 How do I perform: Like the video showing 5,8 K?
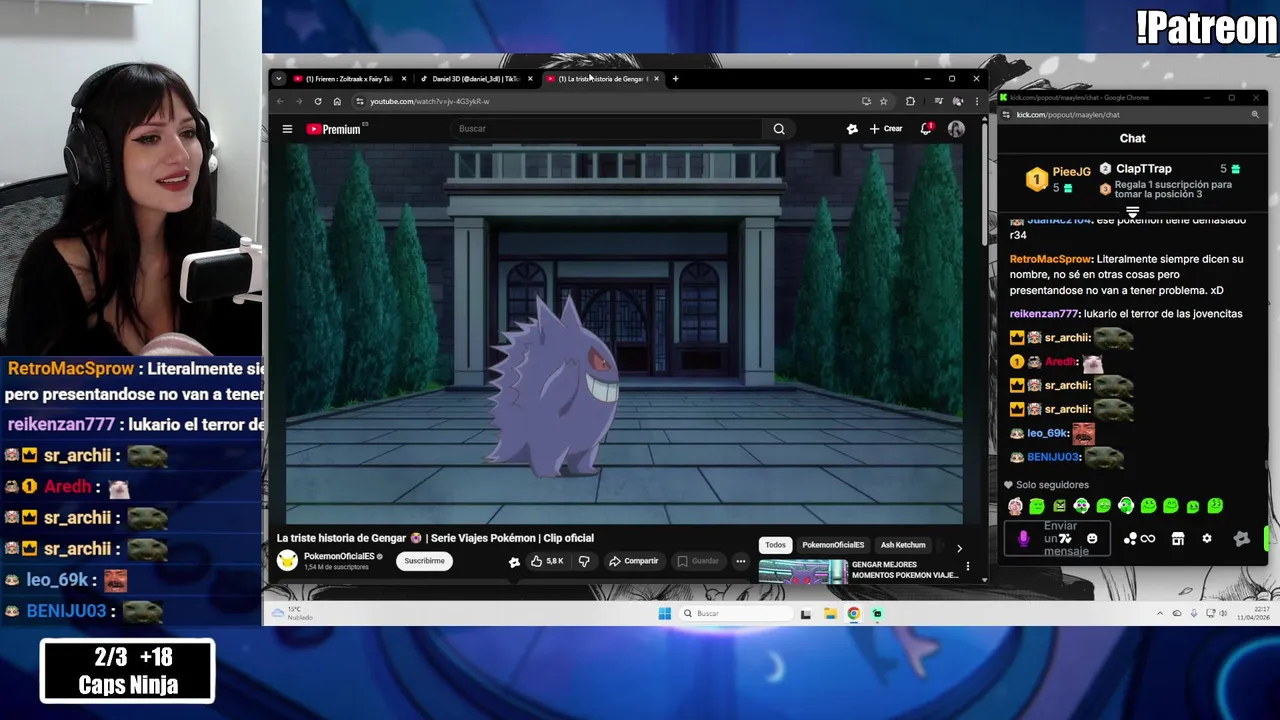tap(548, 561)
